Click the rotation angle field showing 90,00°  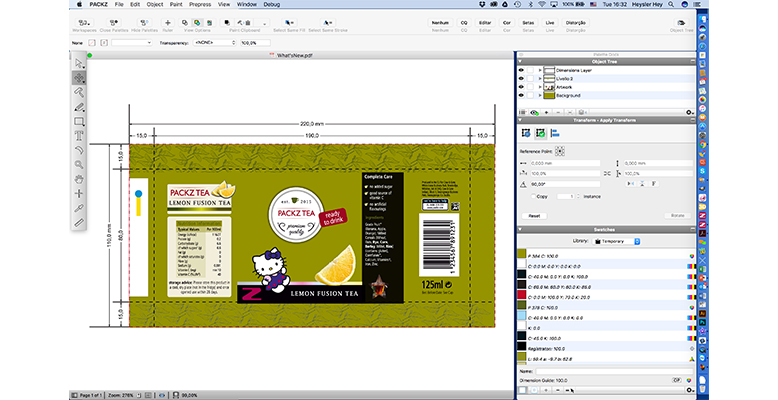[x=565, y=184]
